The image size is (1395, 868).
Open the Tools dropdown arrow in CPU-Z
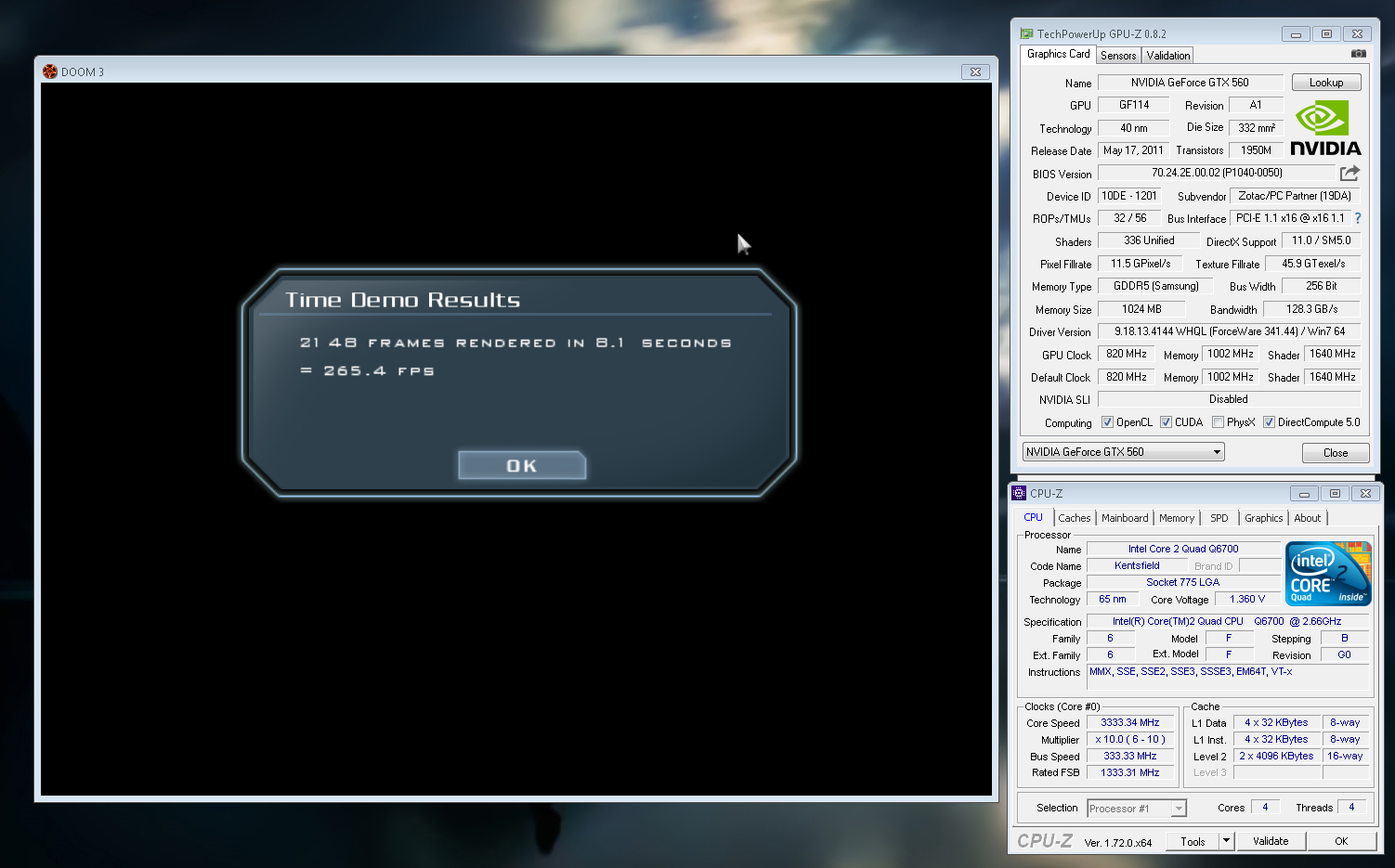[1226, 841]
